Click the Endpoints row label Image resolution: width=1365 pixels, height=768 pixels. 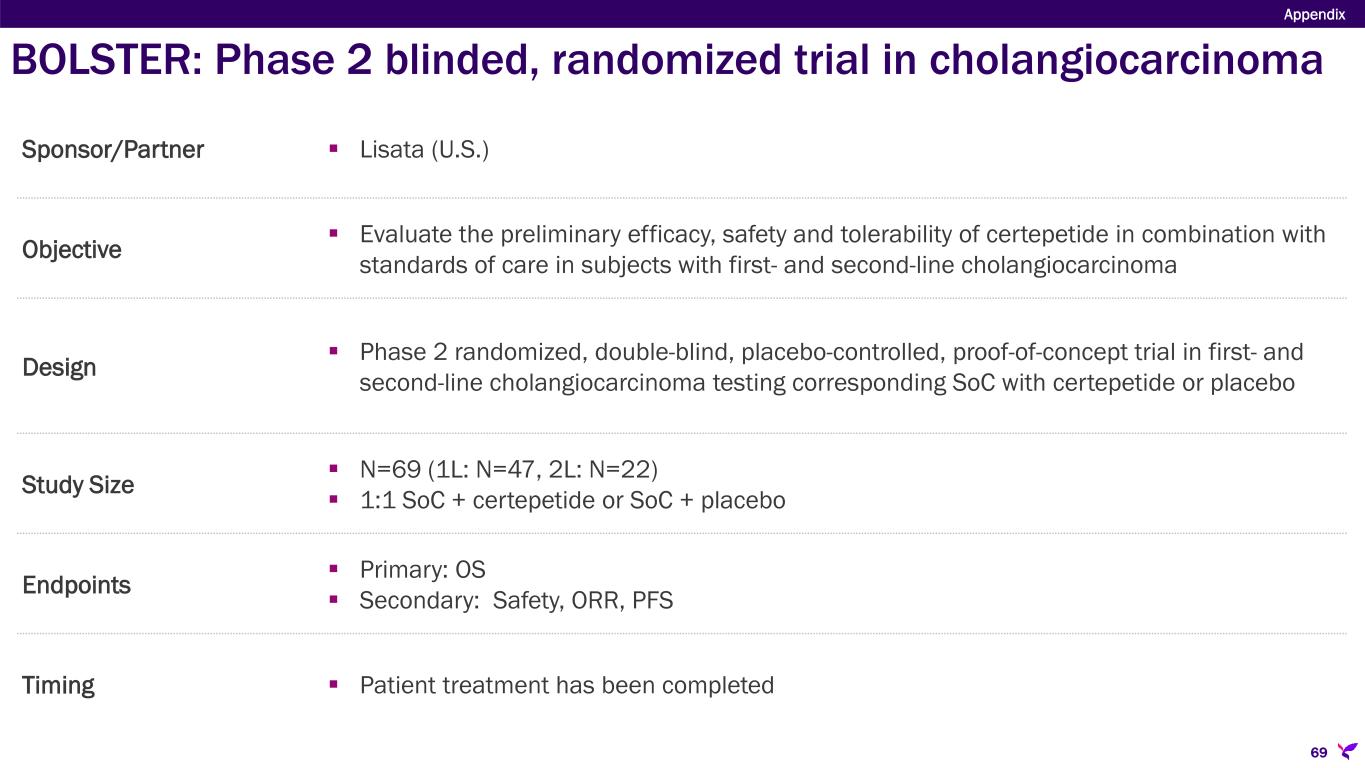[76, 585]
